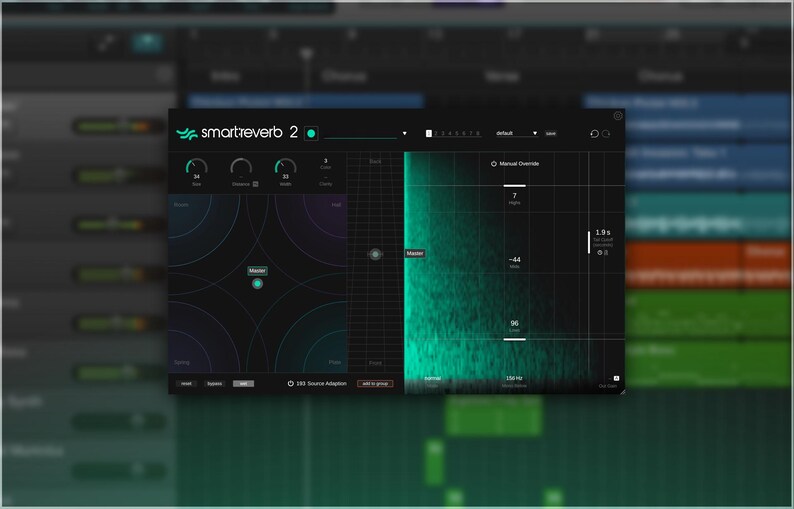This screenshot has height=509, width=794.
Task: Click the Hall corner of the reverb matrix
Action: [x=336, y=205]
